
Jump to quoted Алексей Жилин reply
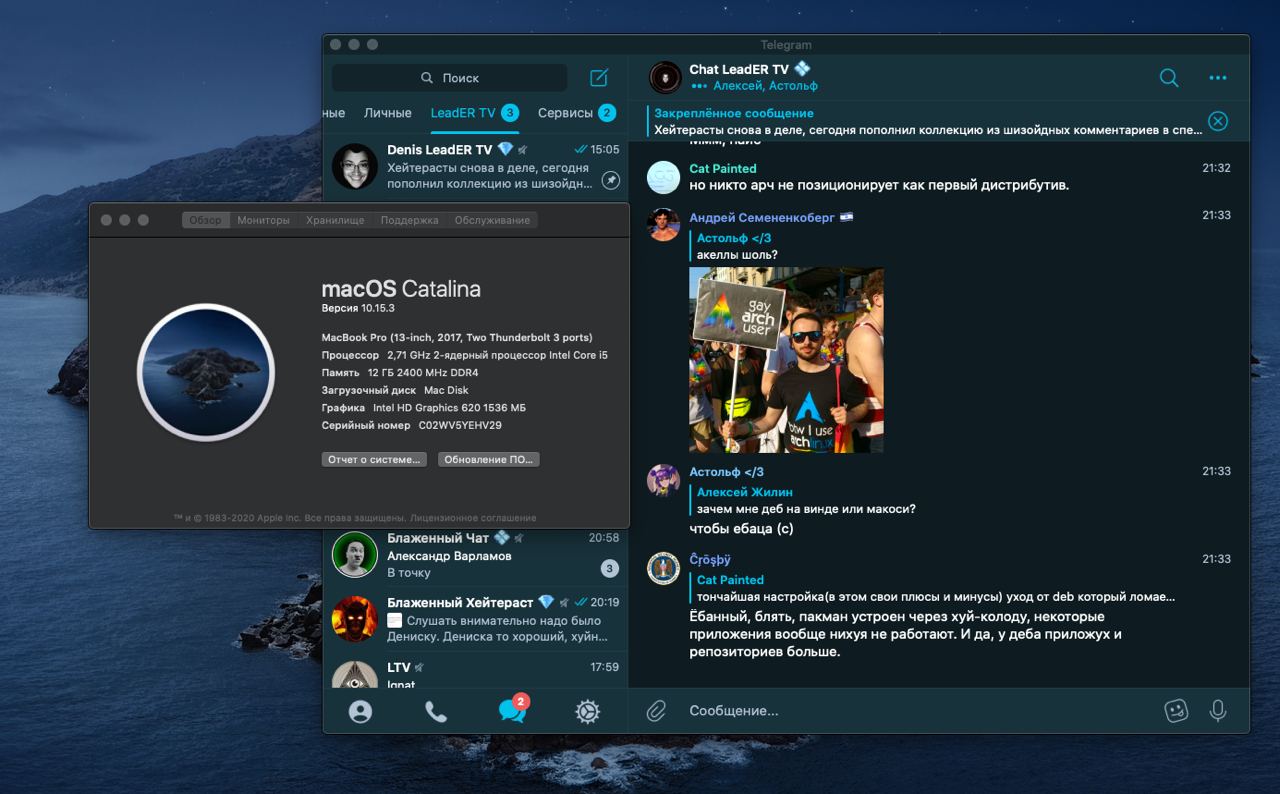coord(805,500)
